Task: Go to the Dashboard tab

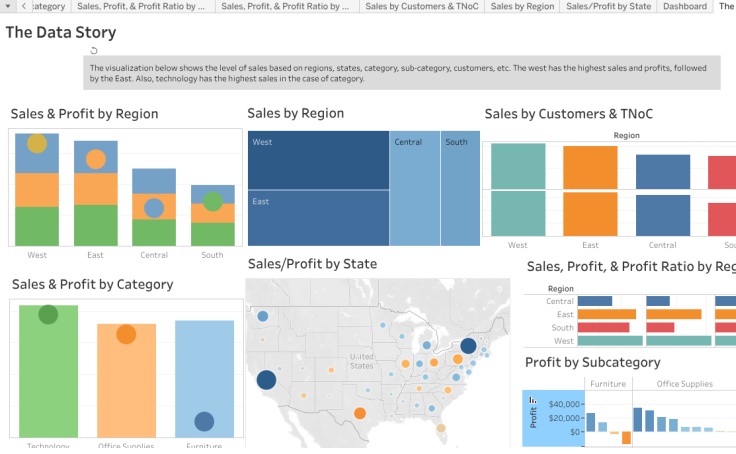Action: tap(684, 6)
